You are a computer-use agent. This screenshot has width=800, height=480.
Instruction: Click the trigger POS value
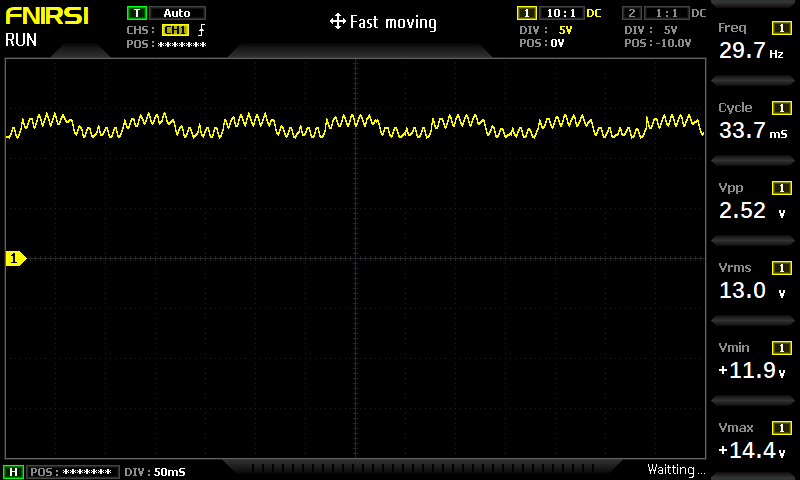[x=182, y=45]
